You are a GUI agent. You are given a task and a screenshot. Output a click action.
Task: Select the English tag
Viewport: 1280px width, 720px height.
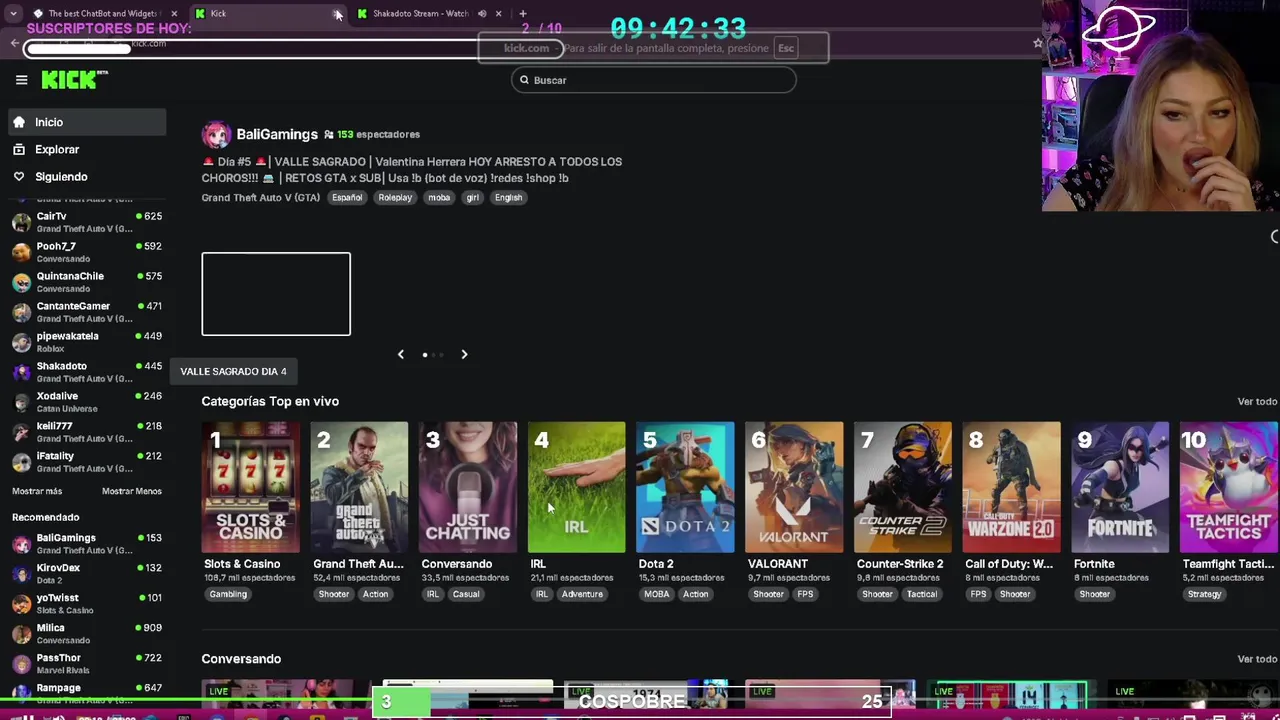click(x=508, y=197)
